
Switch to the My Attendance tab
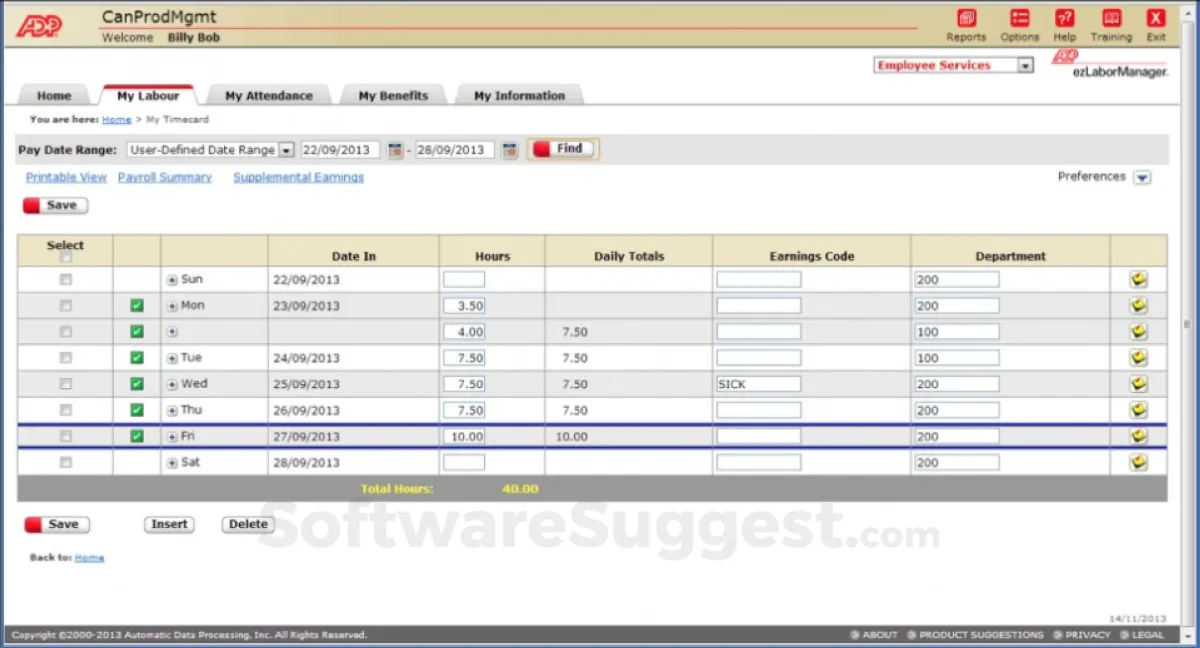(268, 96)
